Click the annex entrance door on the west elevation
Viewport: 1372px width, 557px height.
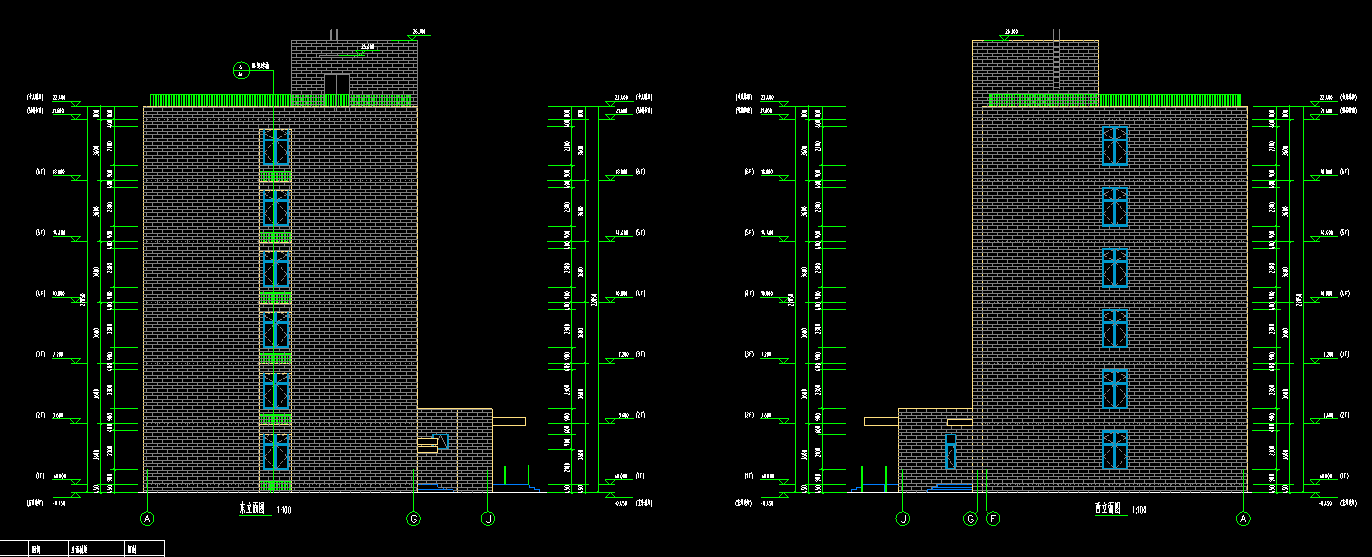[950, 452]
